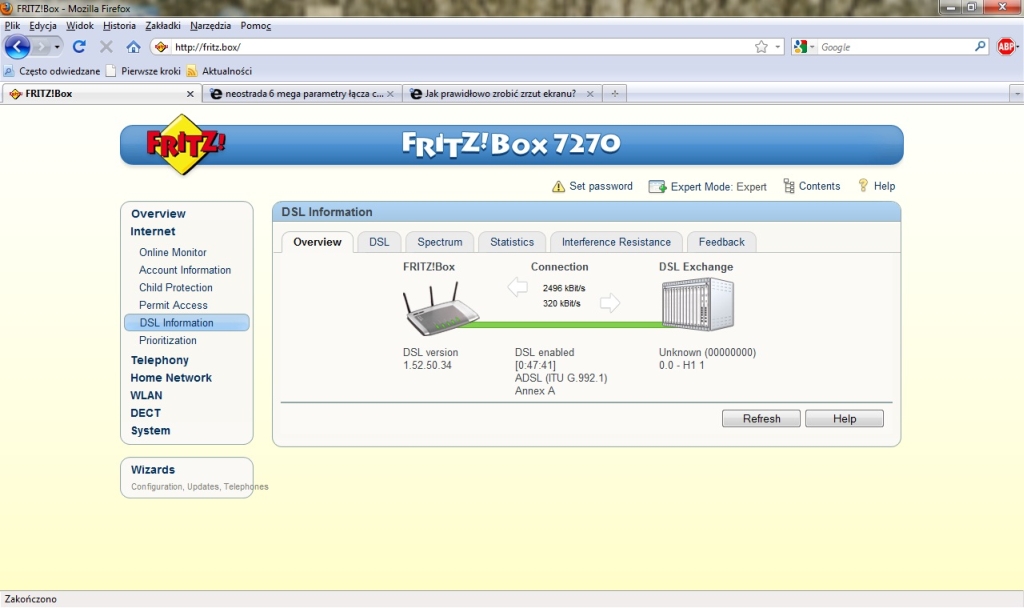
Task: Open the browser home page icon
Action: [133, 46]
